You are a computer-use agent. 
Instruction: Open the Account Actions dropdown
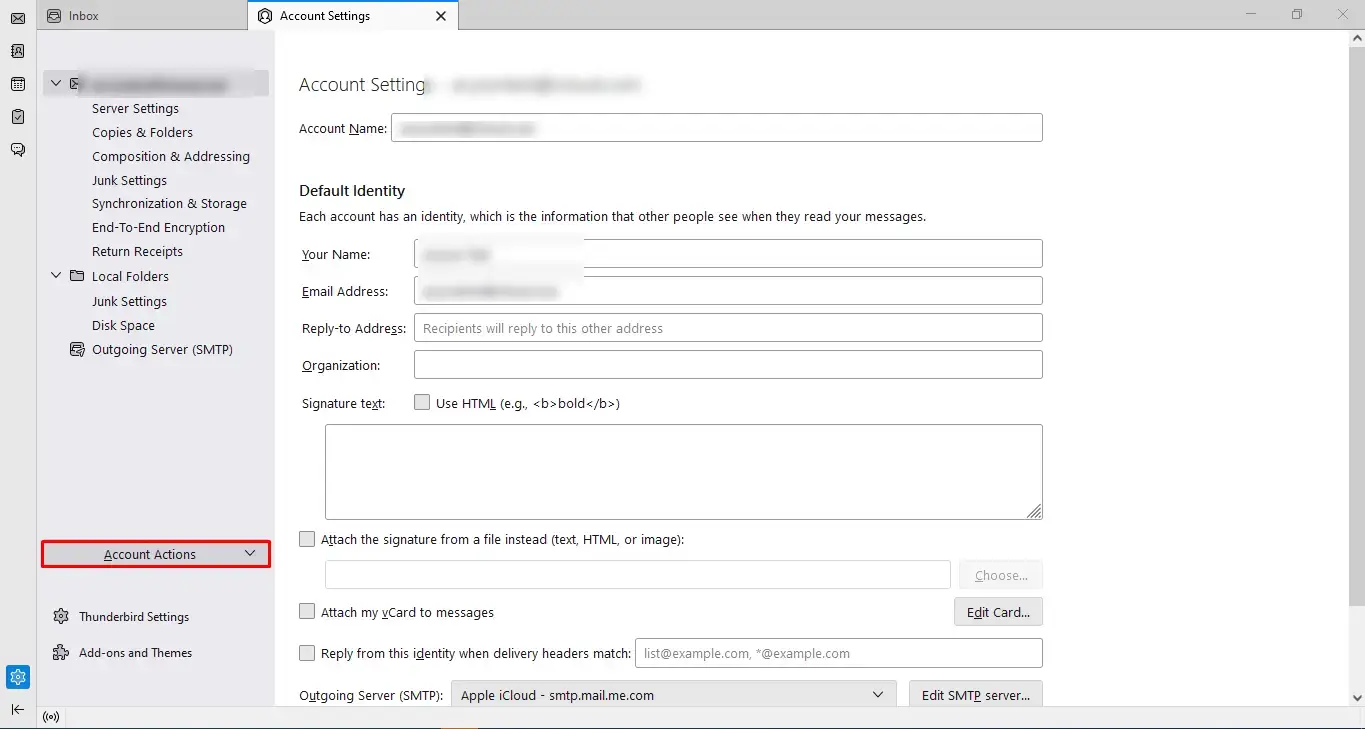(156, 554)
